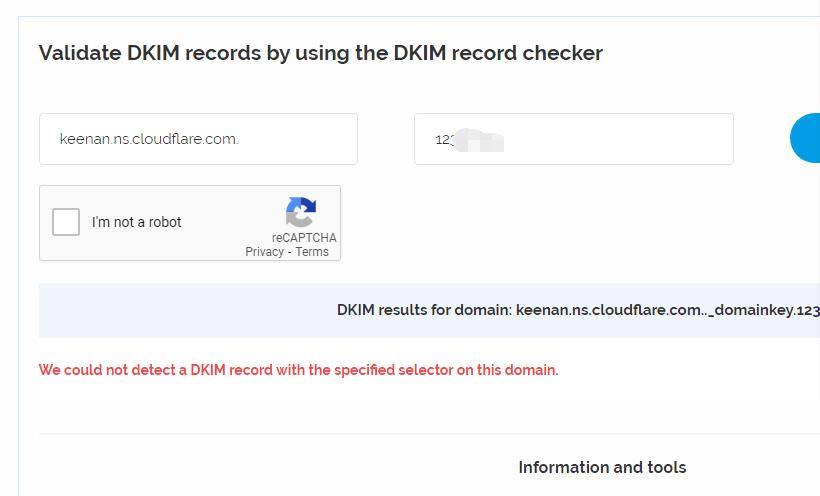Focus the domain field containing keenan.ns.cloudflare.com.
The width and height of the screenshot is (820, 496).
tap(198, 139)
